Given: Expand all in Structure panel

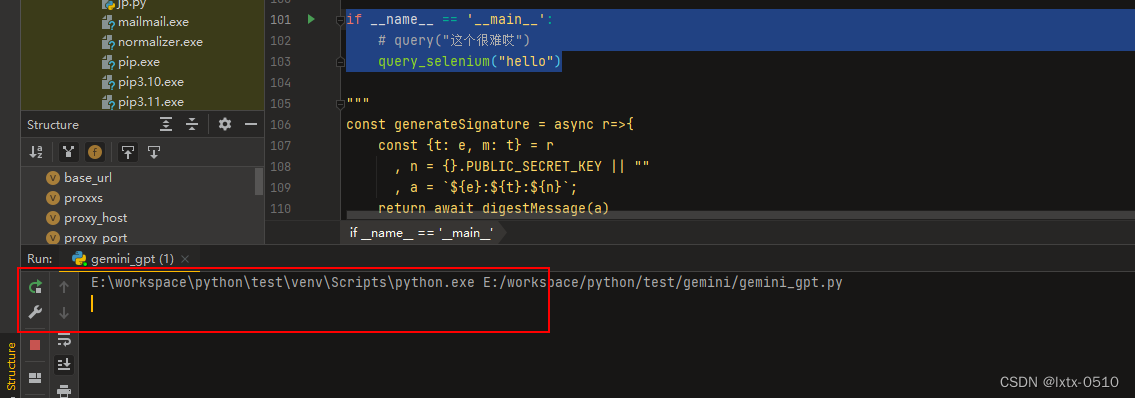Looking at the screenshot, I should pyautogui.click(x=166, y=124).
